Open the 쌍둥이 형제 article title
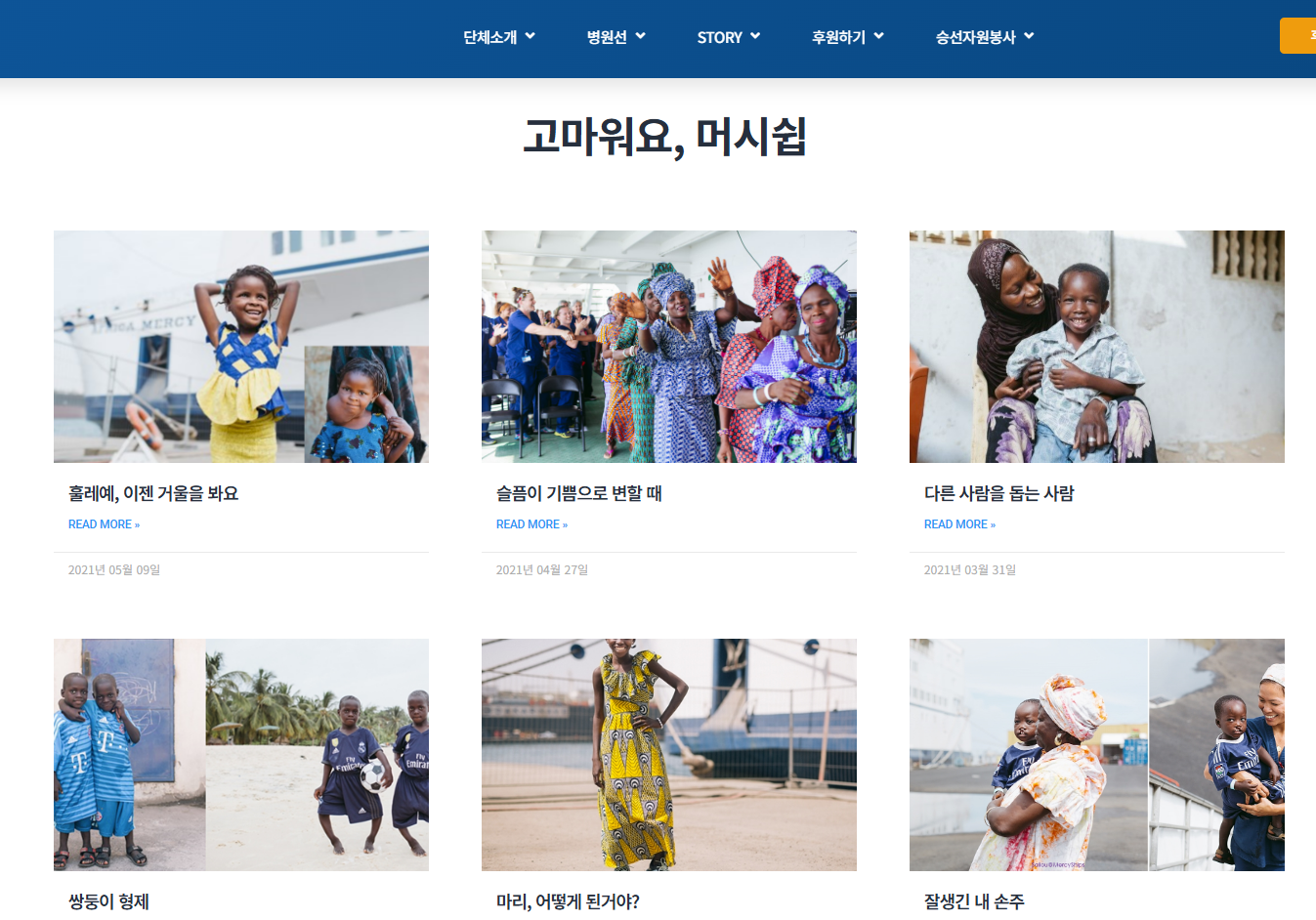 [108, 901]
